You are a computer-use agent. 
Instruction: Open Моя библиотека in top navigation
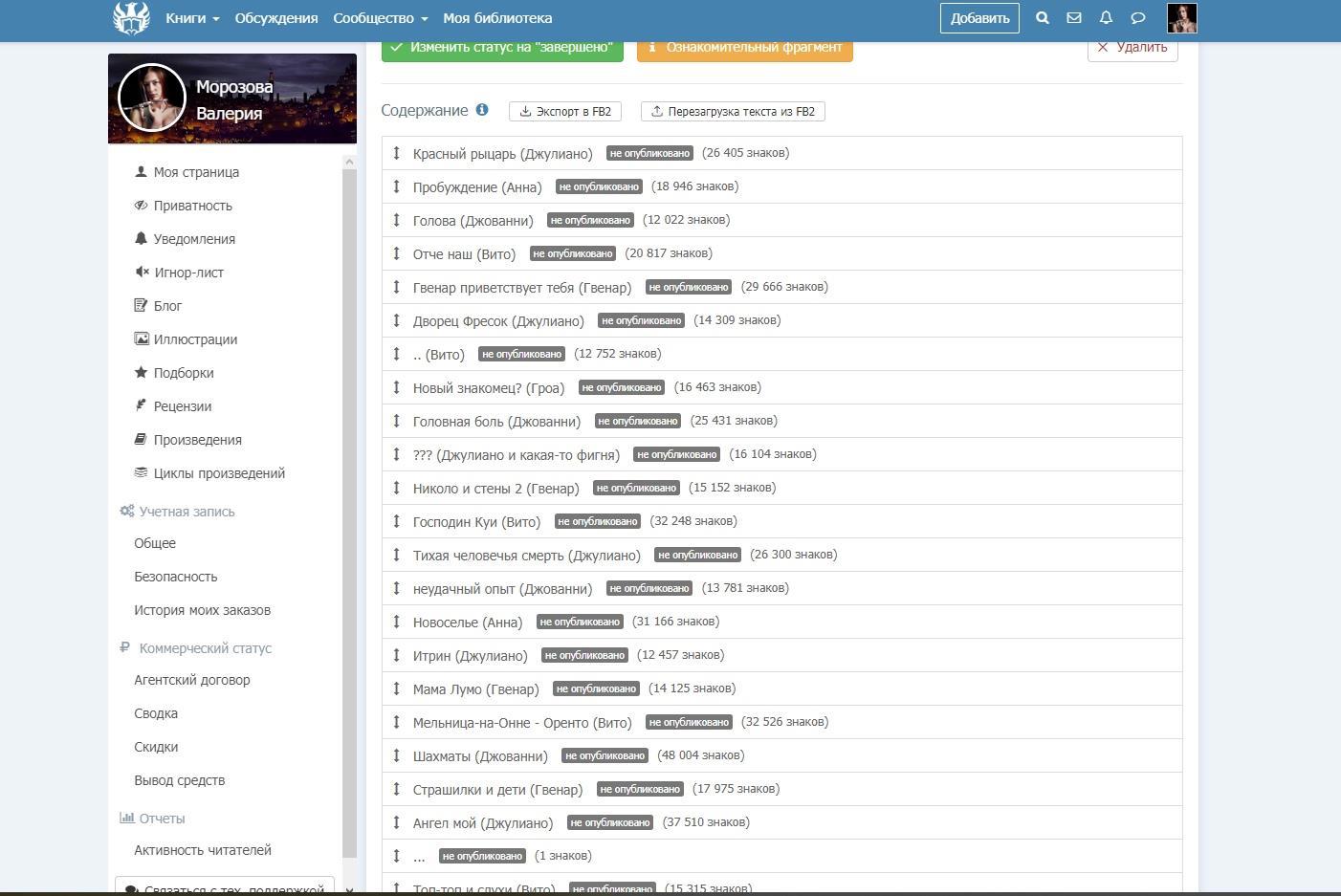tap(497, 18)
